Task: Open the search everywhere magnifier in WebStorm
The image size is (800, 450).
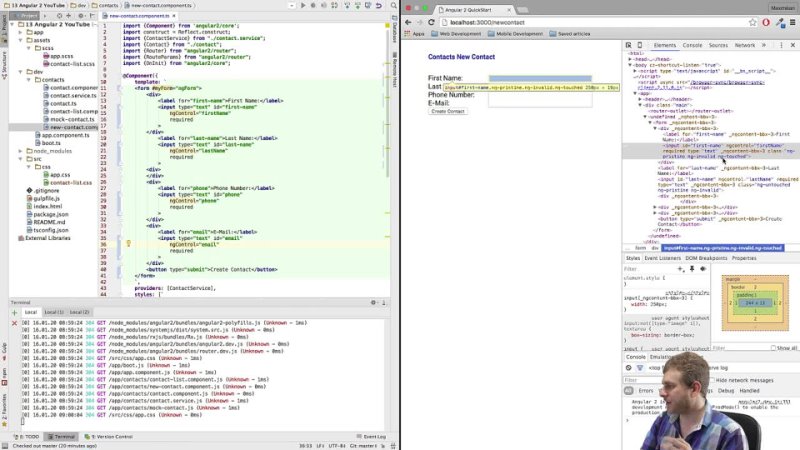Action: click(394, 6)
